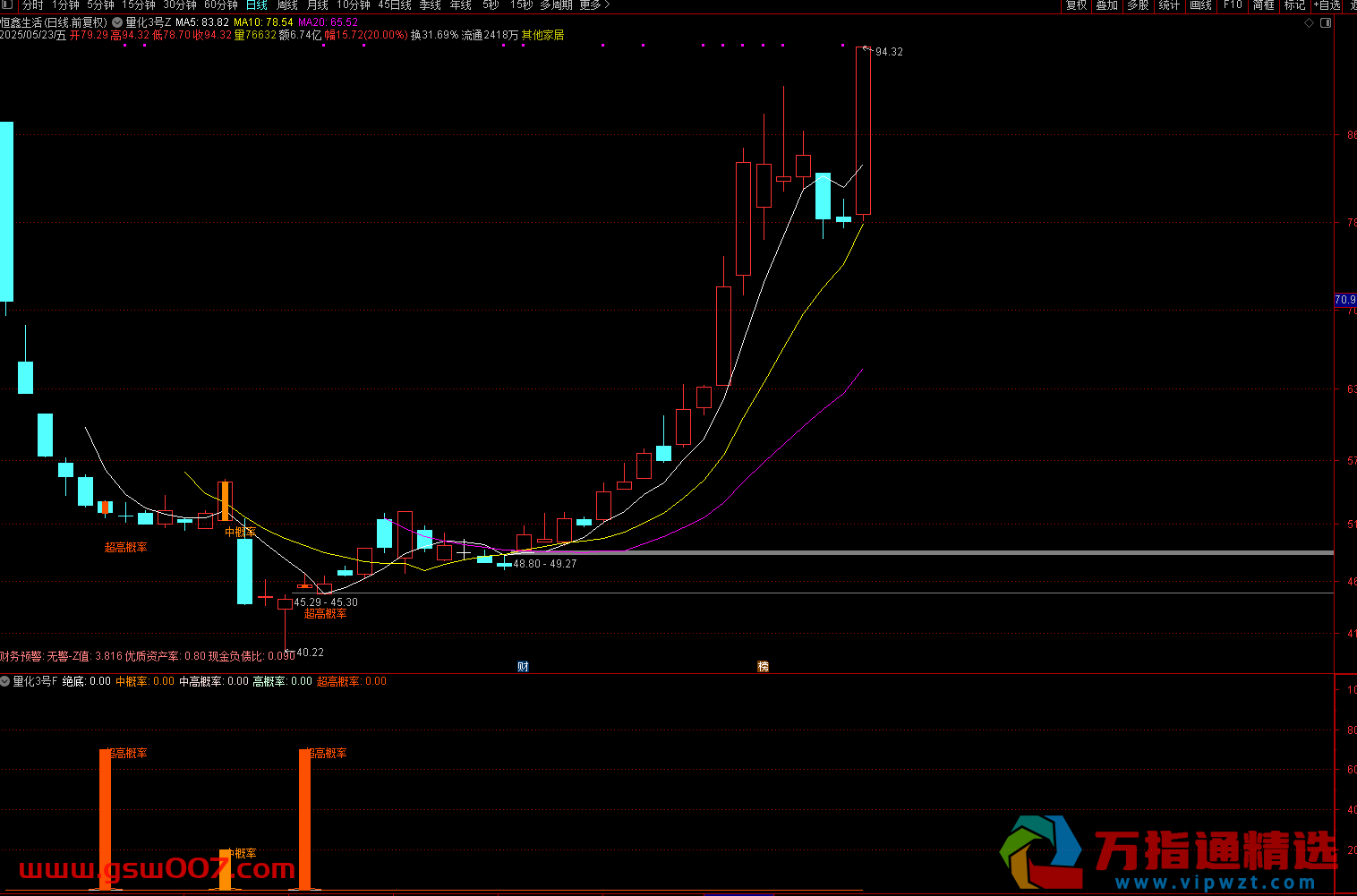Expand the 更多 periods menu
Screen dimensions: 1357x896
coord(594,5)
